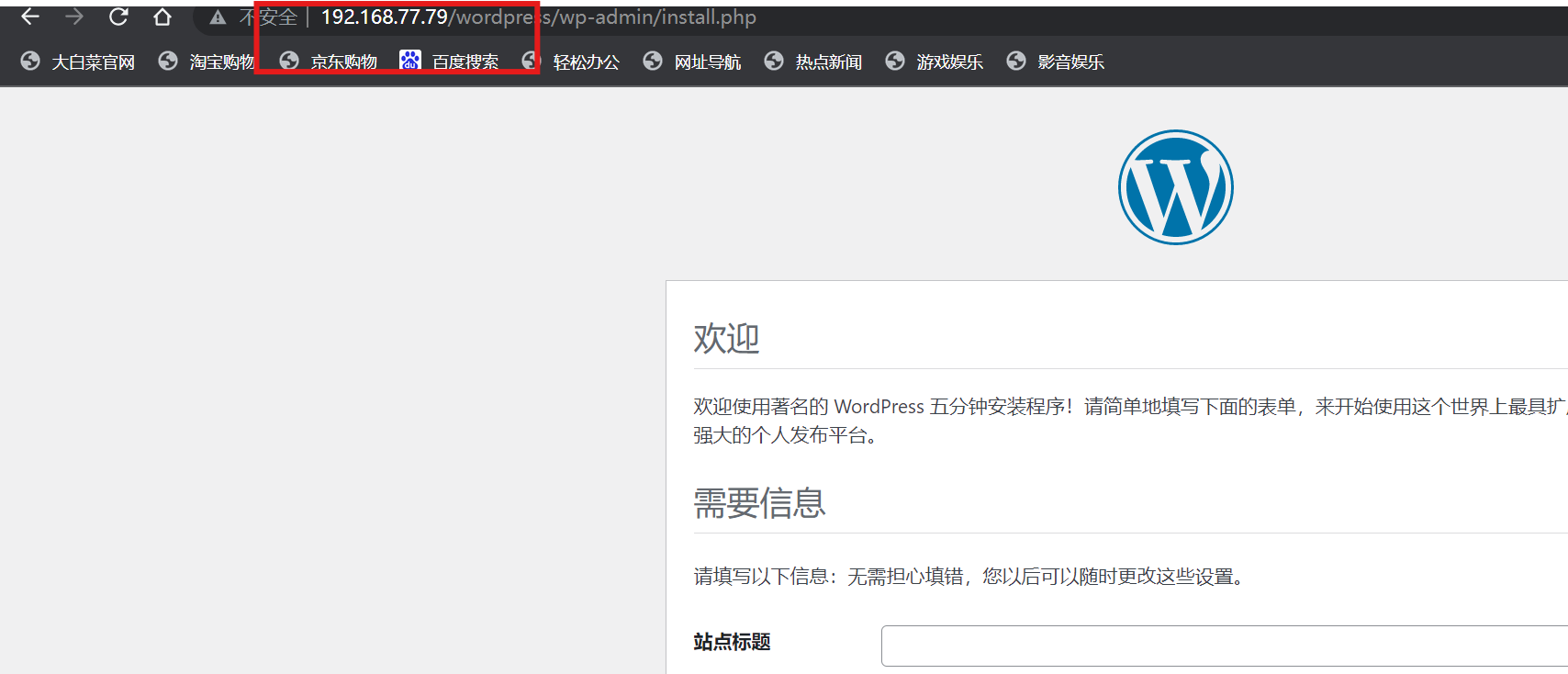Open the 京东购物 bookmark
This screenshot has width=1568, height=674.
tap(344, 62)
